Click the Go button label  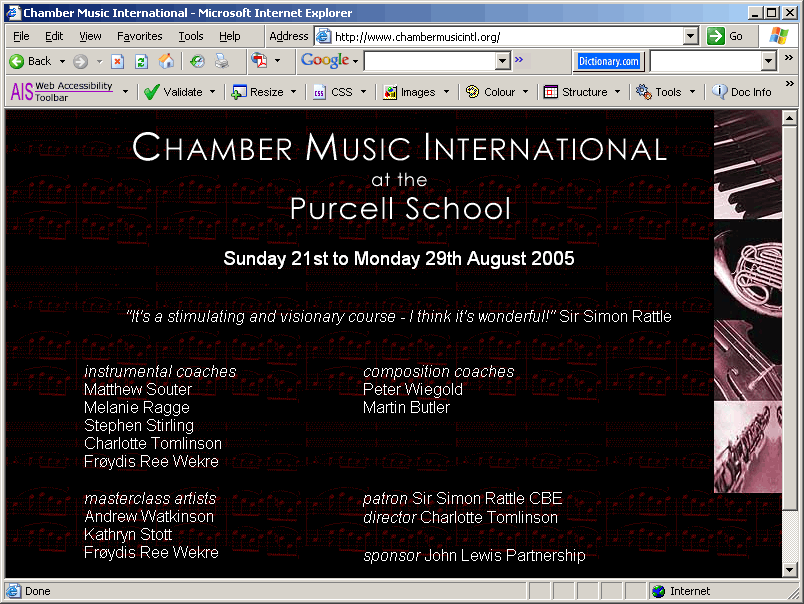point(736,36)
